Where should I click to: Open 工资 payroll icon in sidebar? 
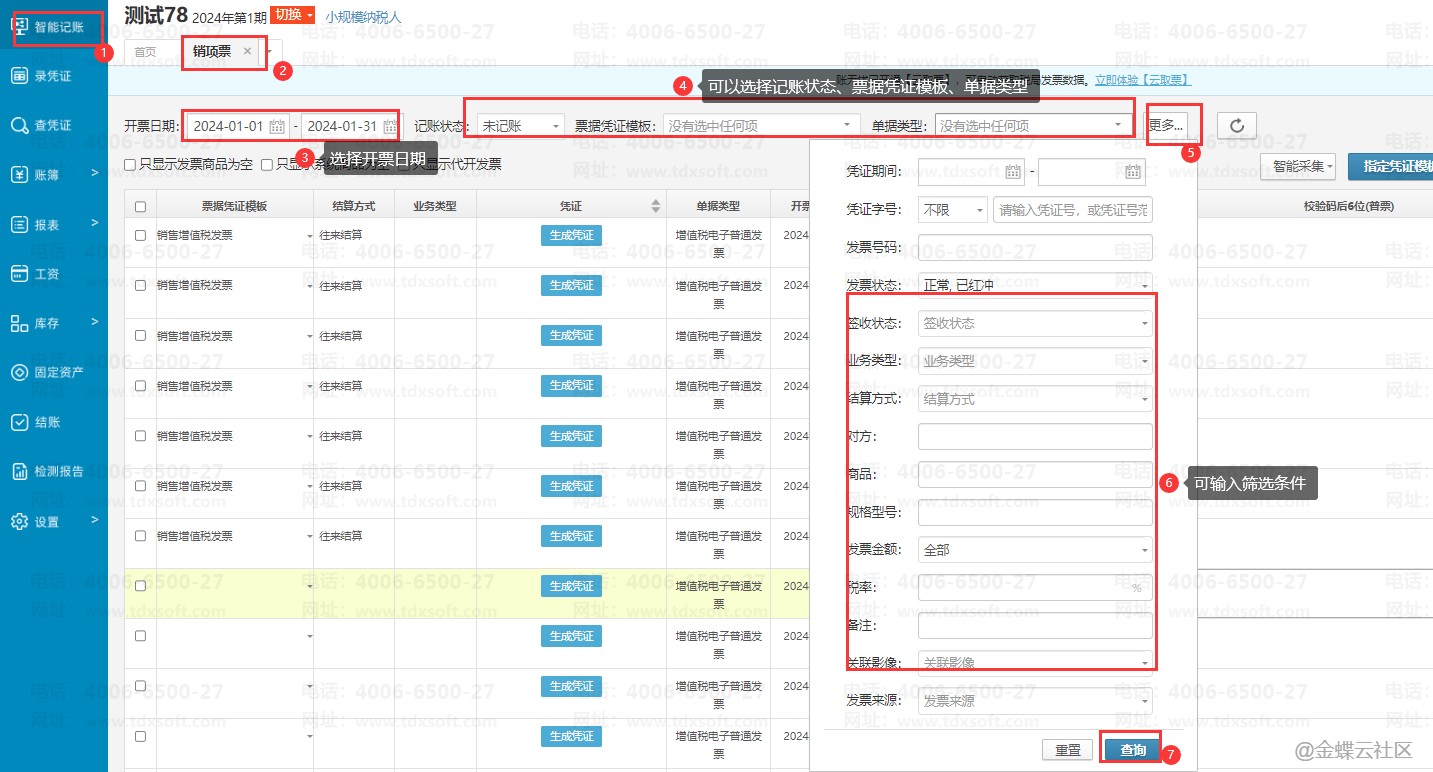[x=19, y=273]
